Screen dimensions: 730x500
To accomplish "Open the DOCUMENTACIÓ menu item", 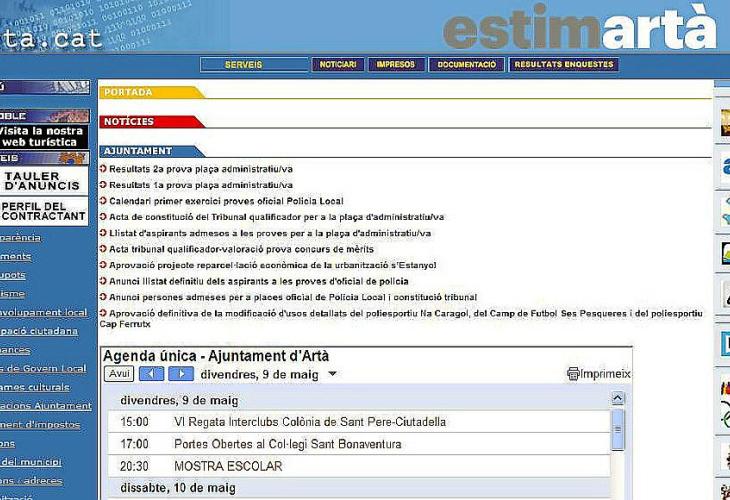I will (467, 65).
